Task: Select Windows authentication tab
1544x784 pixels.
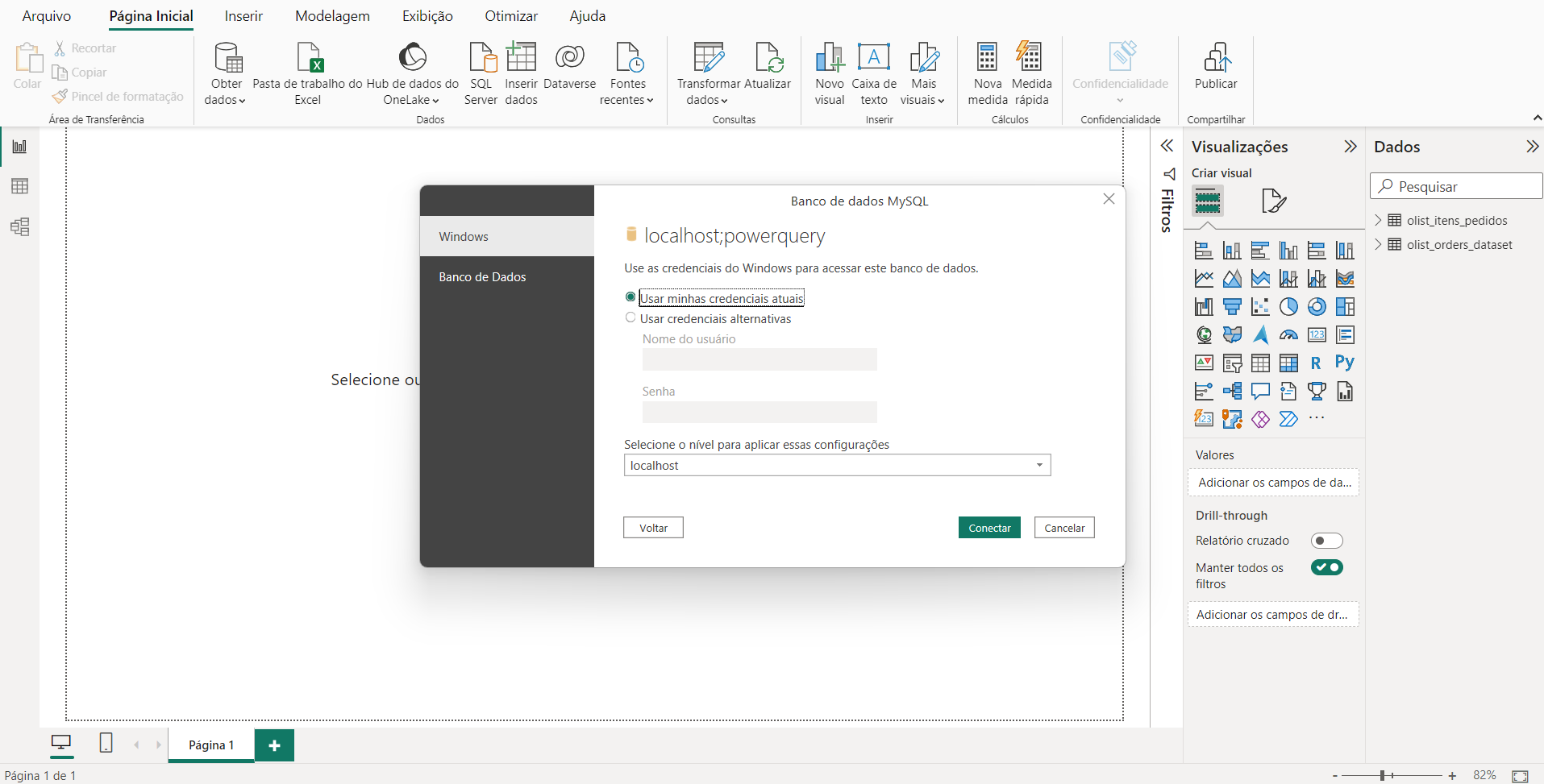Action: coord(507,236)
